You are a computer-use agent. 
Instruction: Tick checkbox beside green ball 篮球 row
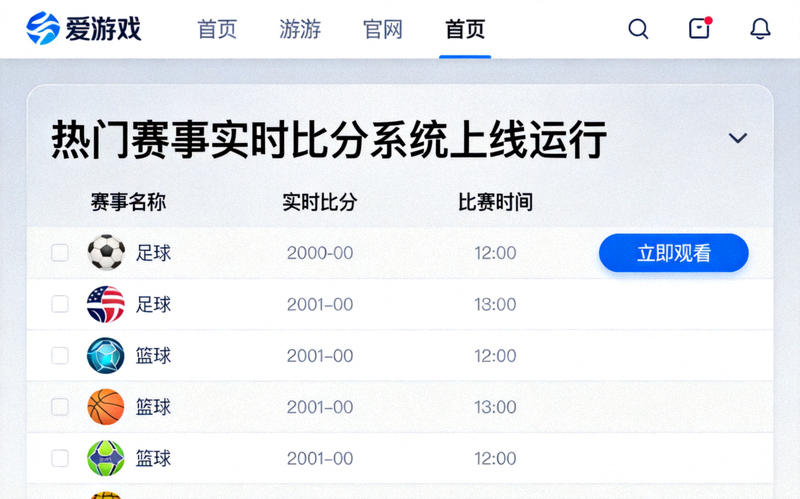click(60, 458)
